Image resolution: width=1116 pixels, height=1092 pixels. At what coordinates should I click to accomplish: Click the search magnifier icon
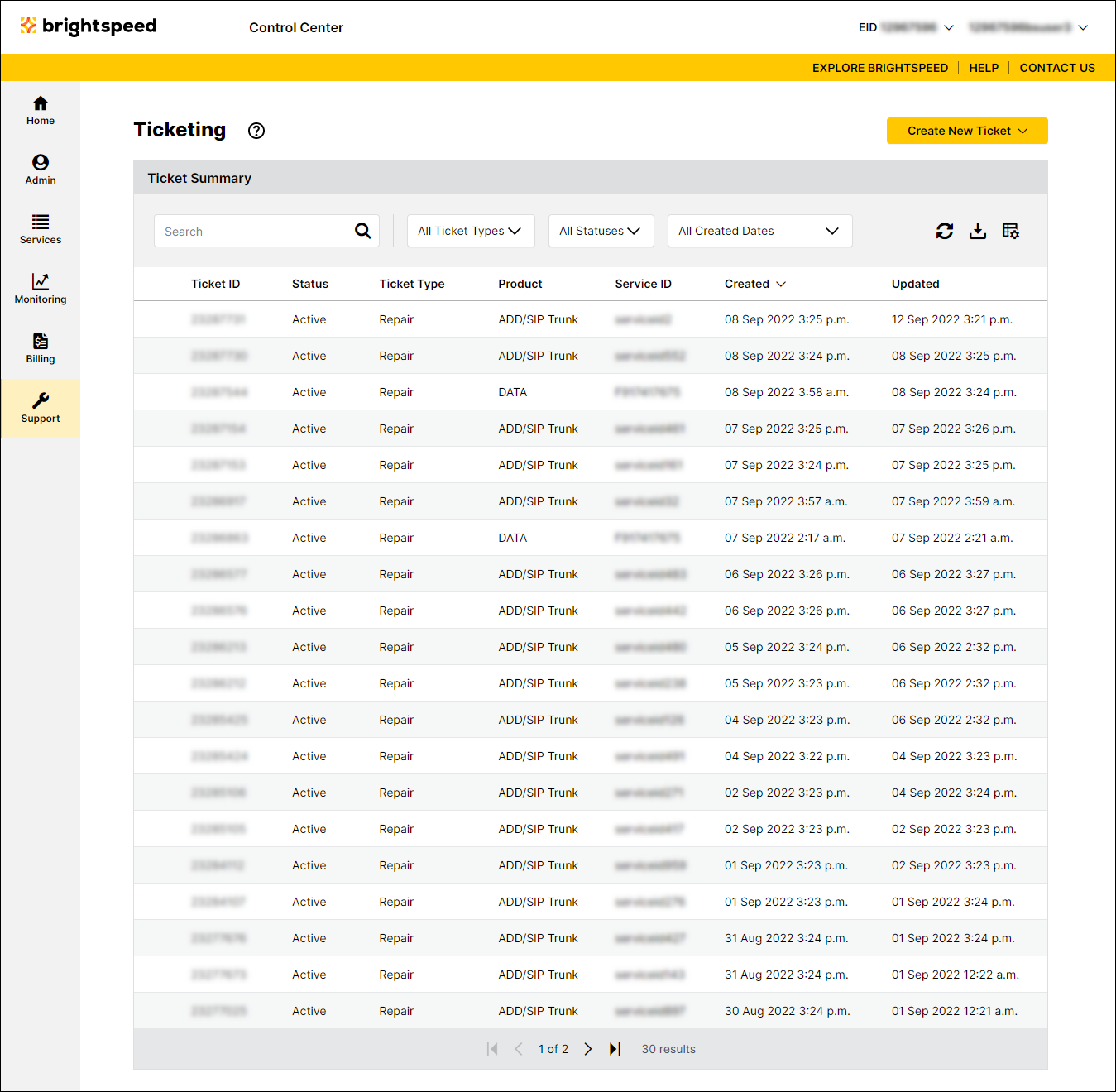pyautogui.click(x=363, y=231)
